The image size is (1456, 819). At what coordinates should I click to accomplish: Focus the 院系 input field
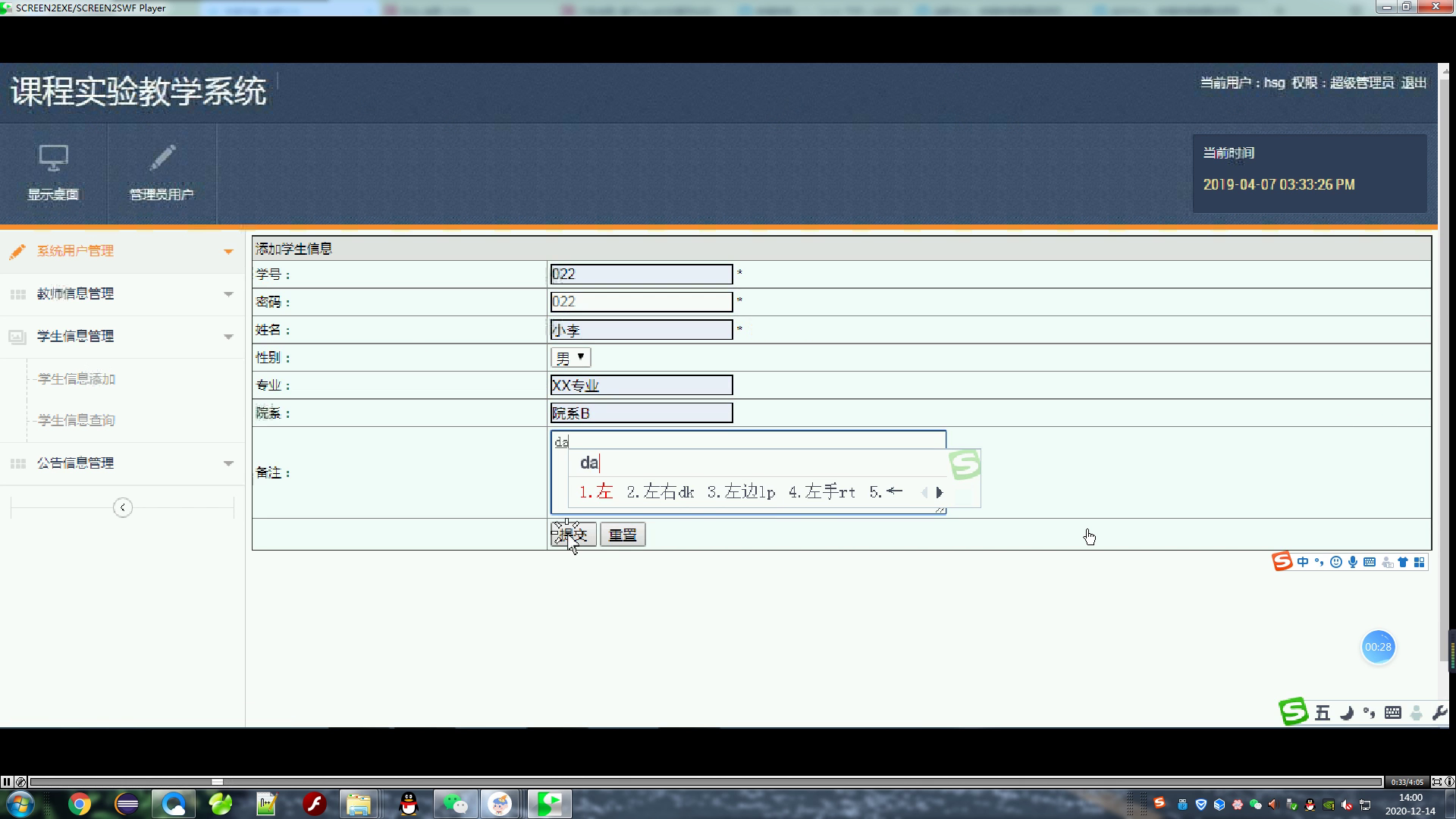coord(642,413)
